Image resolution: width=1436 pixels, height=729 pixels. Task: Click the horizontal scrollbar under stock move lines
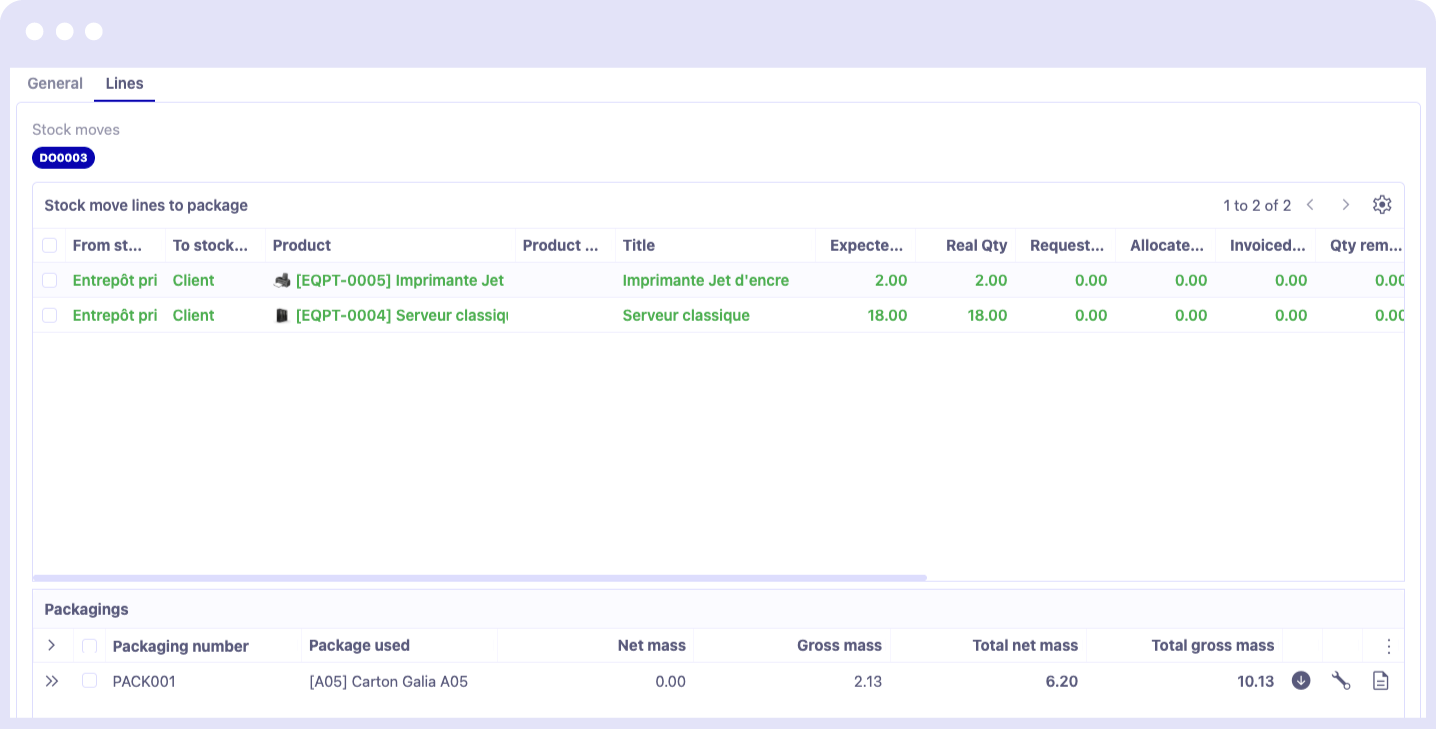click(x=480, y=577)
